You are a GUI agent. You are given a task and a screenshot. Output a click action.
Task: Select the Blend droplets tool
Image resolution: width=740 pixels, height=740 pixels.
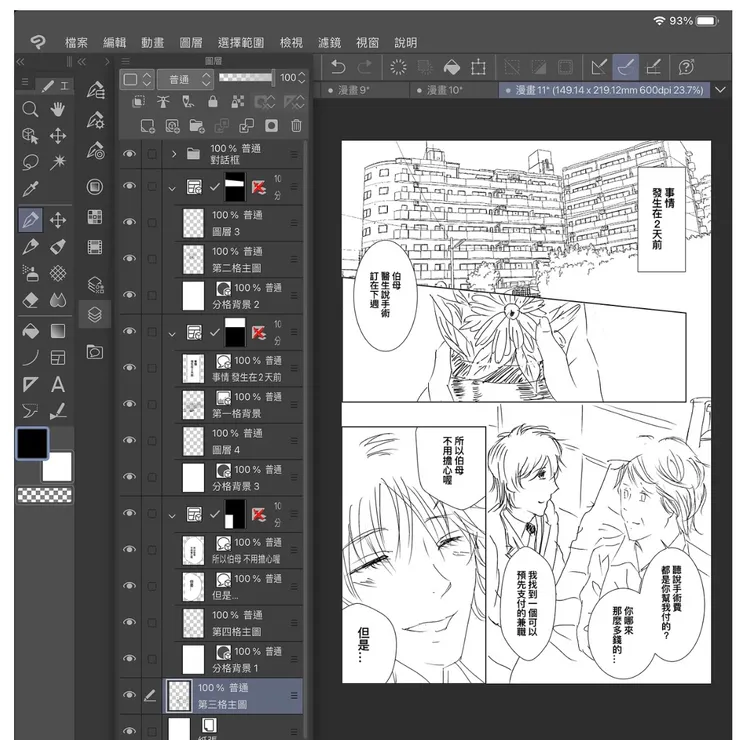(58, 300)
